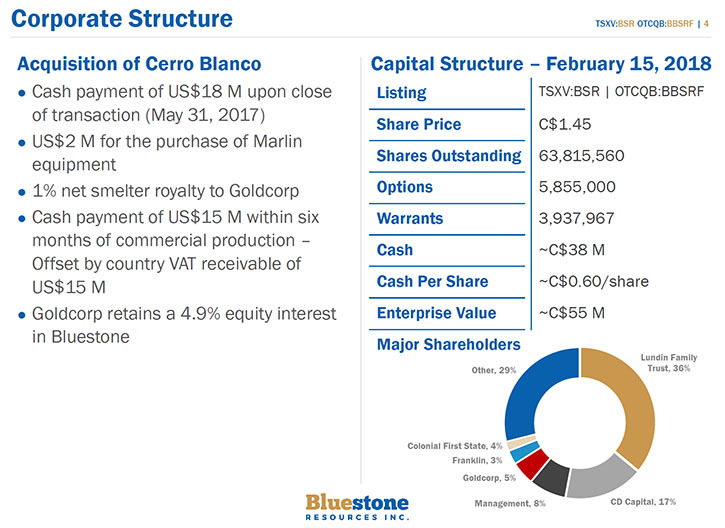
Task: Click the Goldcorp, 5% chart label
Action: click(489, 478)
